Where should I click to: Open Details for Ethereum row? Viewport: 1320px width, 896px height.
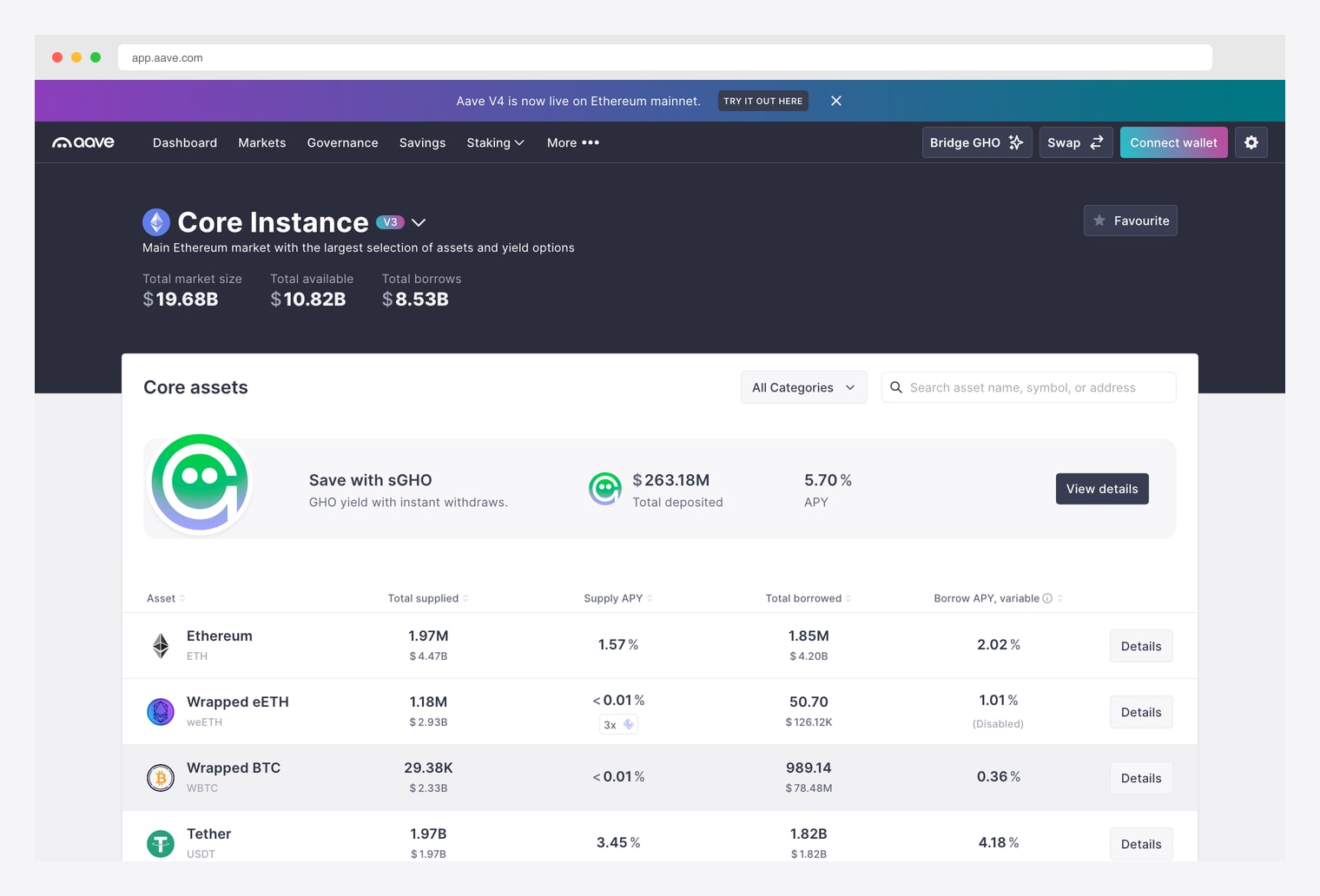coord(1141,646)
